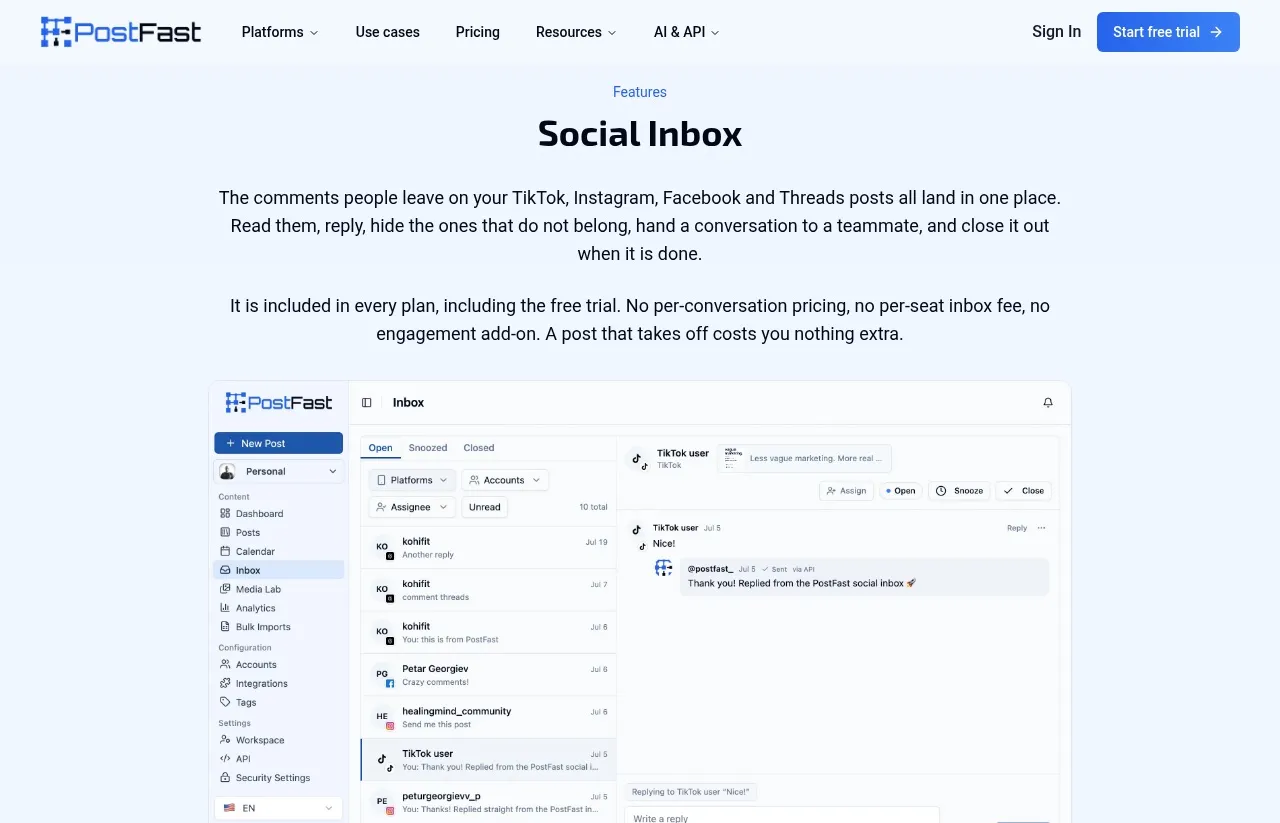1280x823 pixels.
Task: Expand the Platforms menu in top navigation
Action: 280,32
